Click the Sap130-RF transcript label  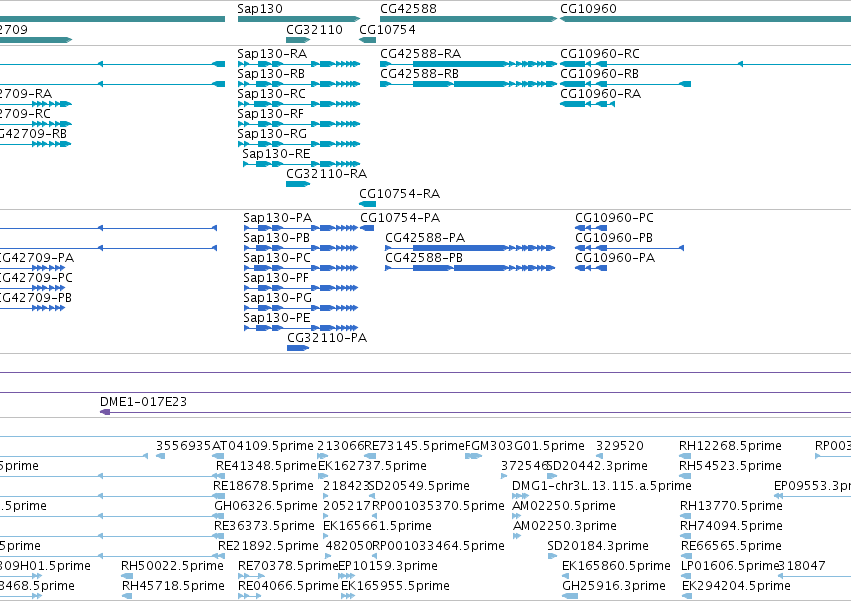pyautogui.click(x=270, y=114)
